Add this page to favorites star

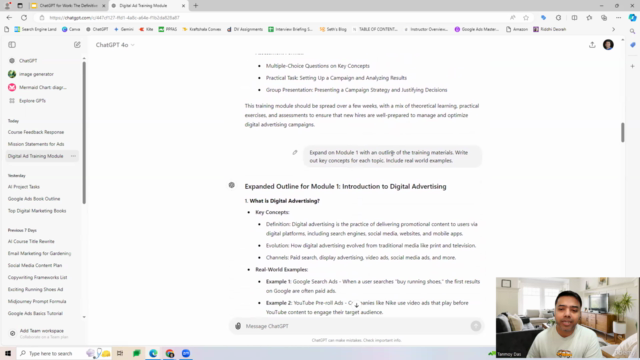click(526, 18)
